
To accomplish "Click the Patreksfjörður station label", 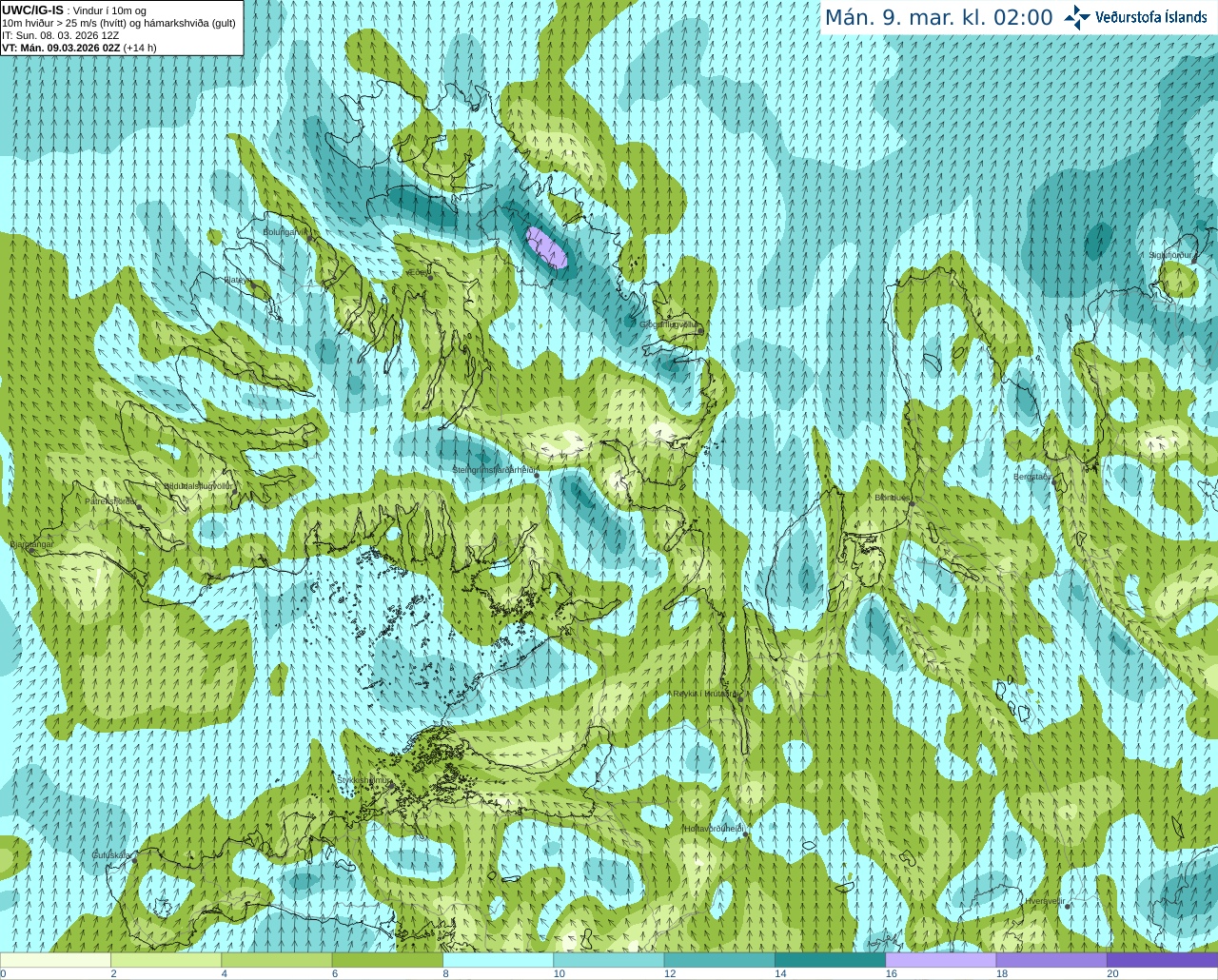I will (x=111, y=500).
